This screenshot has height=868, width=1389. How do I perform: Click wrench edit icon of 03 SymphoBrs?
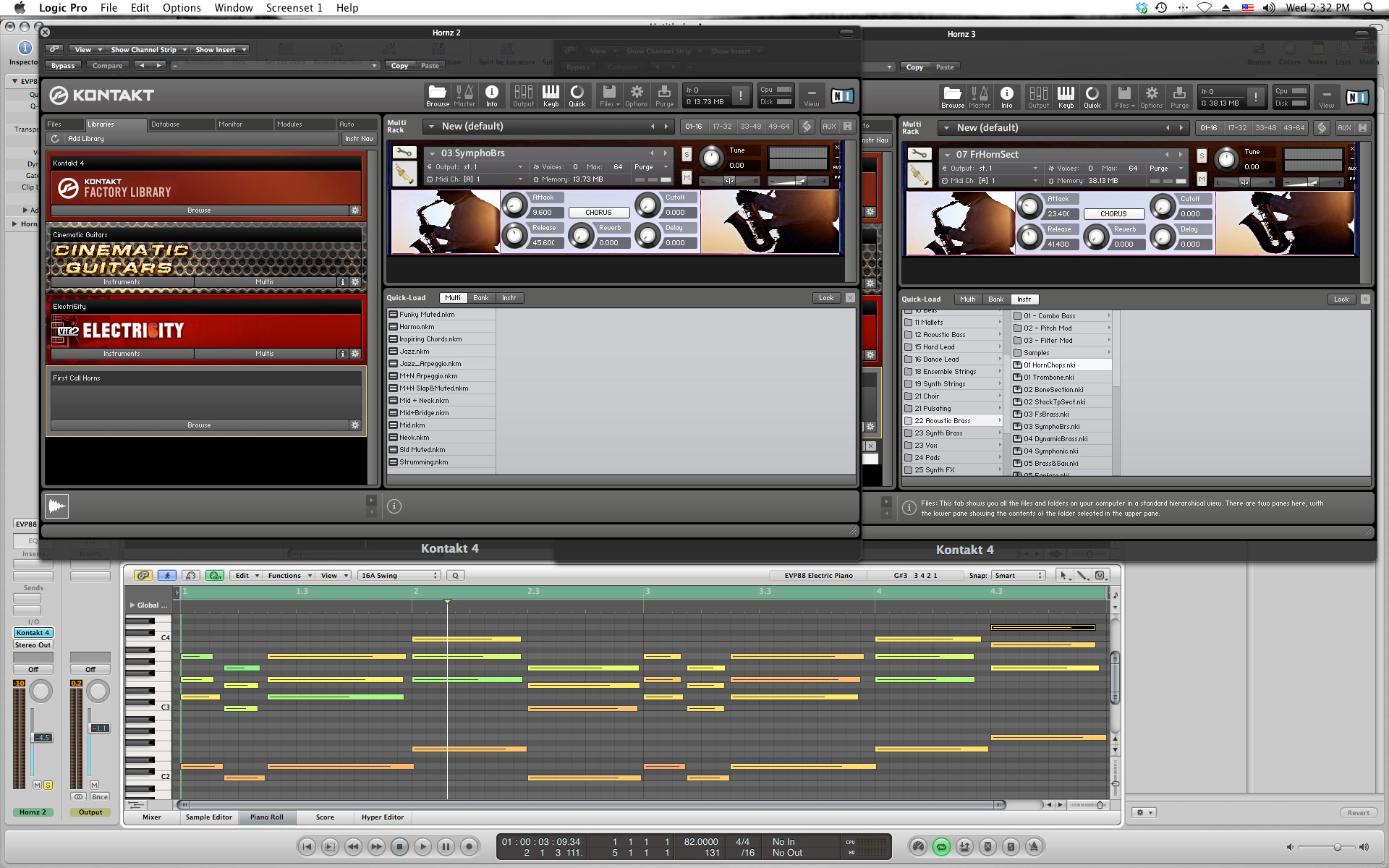[404, 153]
